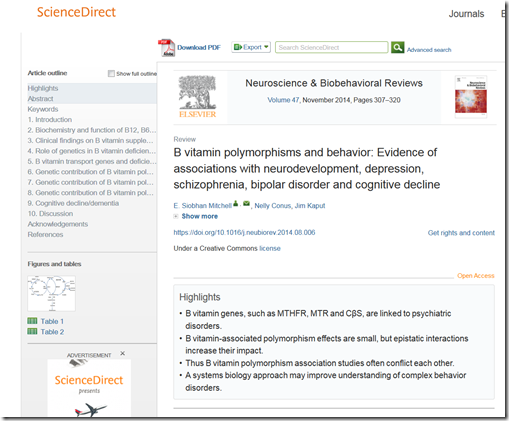
Task: Enable Show full outline checkbox
Action: [111, 73]
